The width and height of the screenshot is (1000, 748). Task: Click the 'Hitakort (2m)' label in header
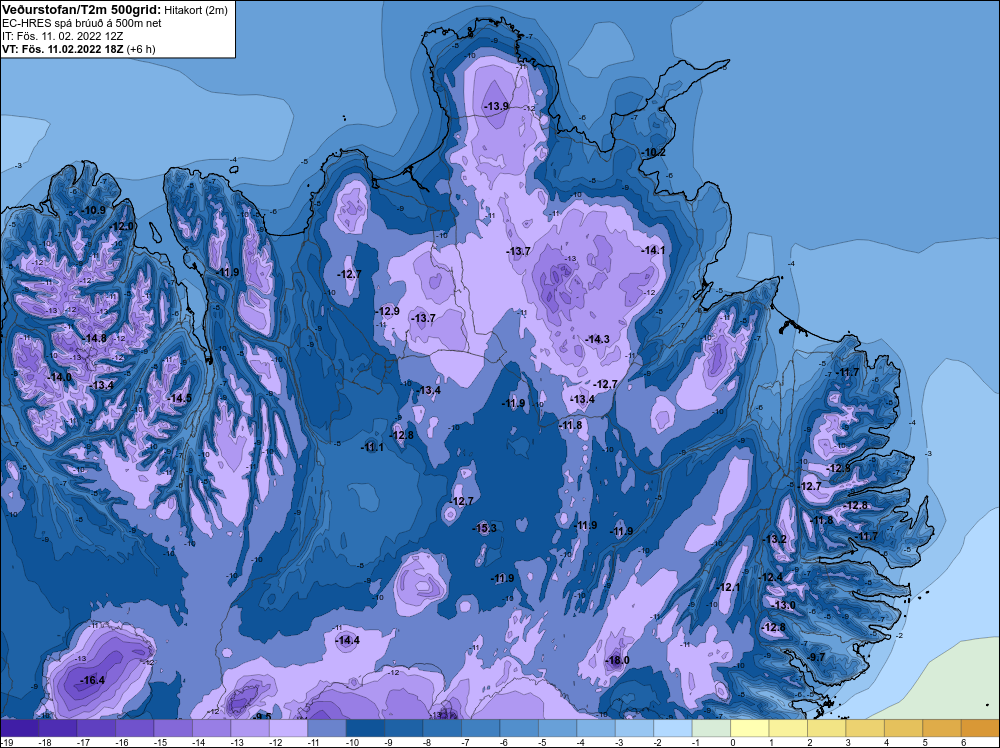coord(196,10)
